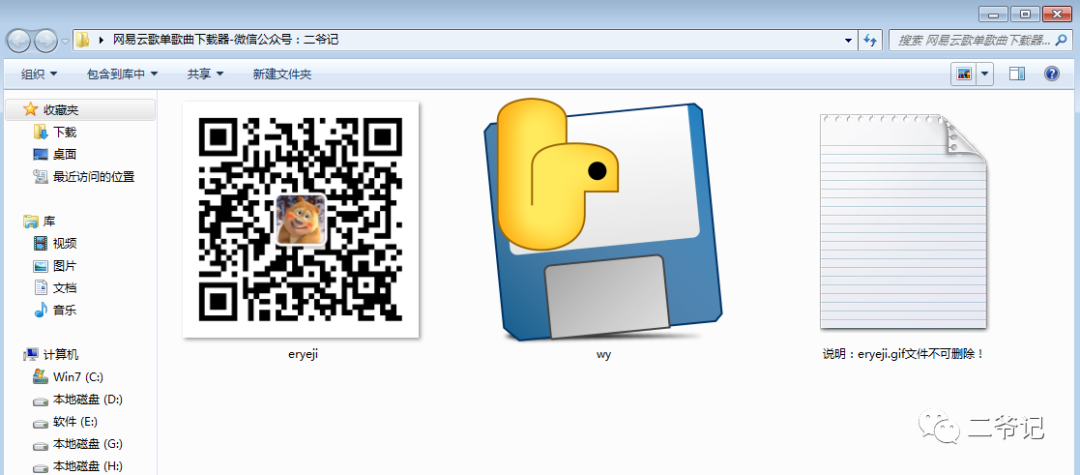1080x475 pixels.
Task: Click the 视频 film icon
Action: click(x=41, y=243)
